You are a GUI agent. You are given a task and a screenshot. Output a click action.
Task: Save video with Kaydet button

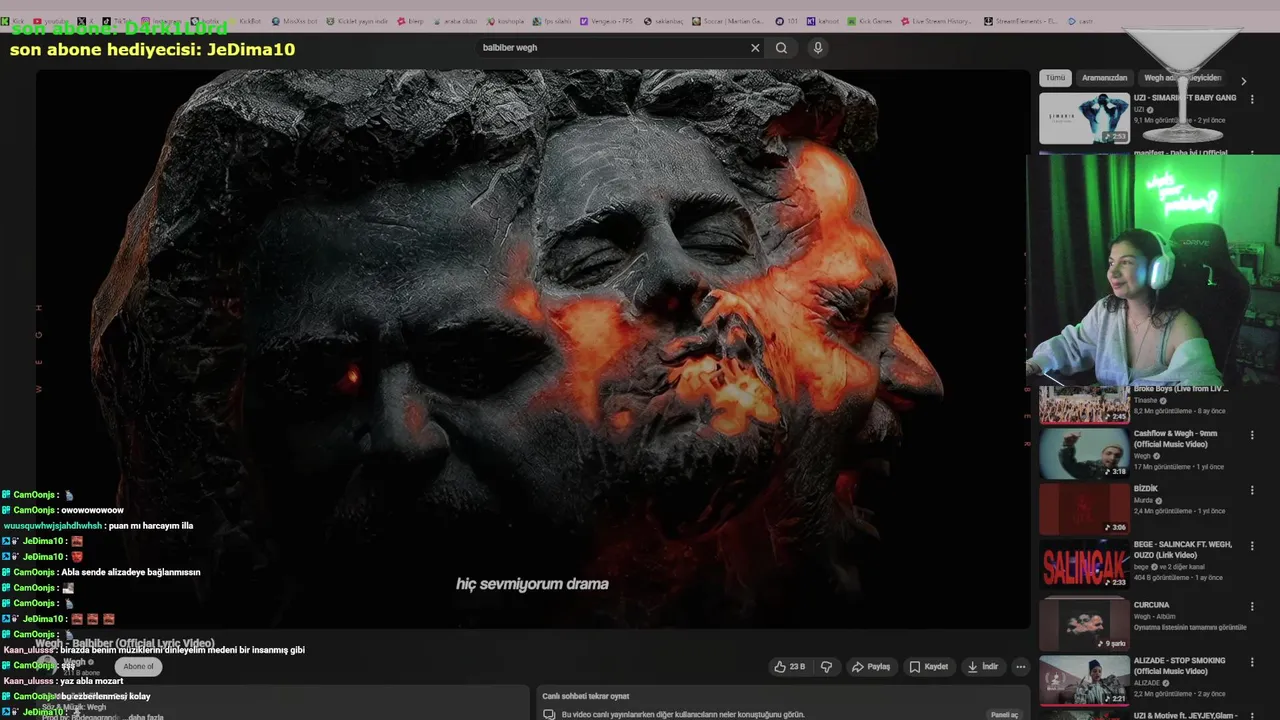click(x=928, y=667)
